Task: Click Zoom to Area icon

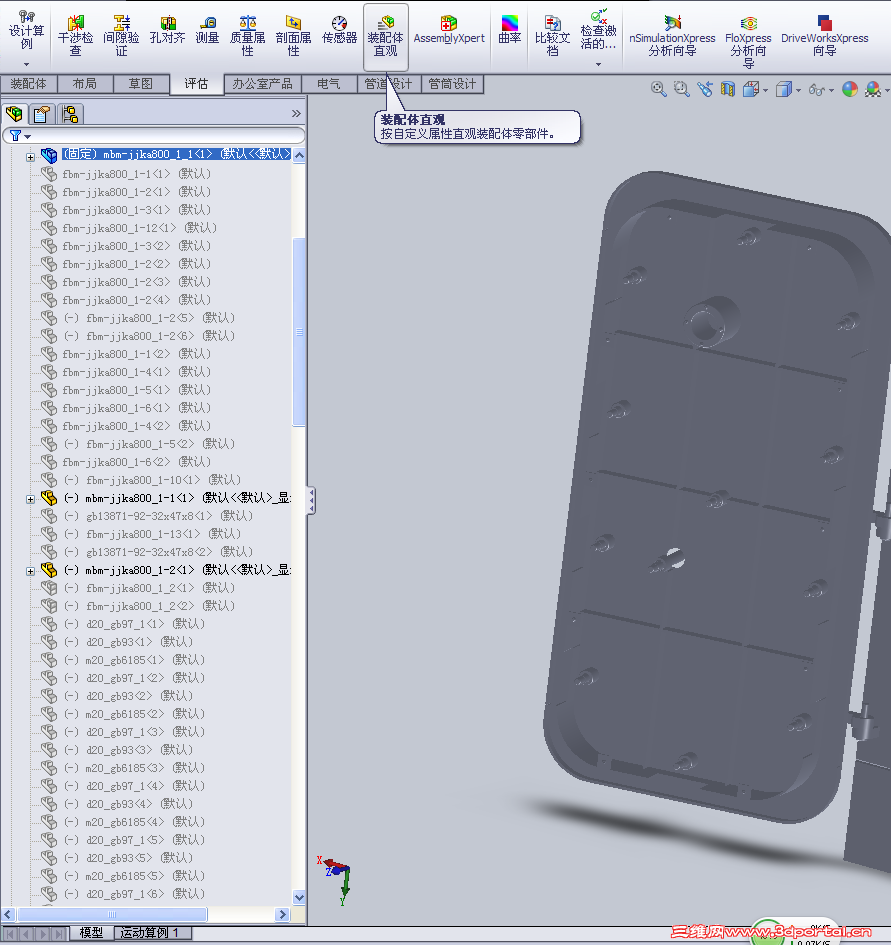Action: tap(682, 90)
